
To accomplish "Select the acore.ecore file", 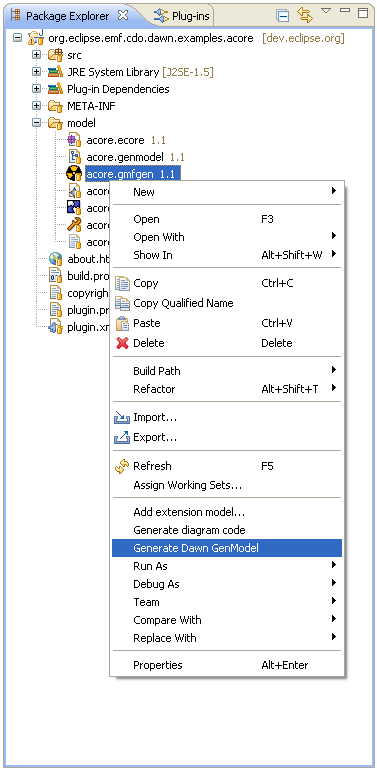I will point(115,140).
